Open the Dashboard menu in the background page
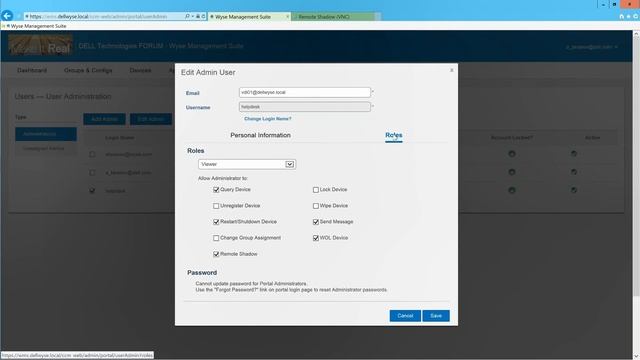Viewport: 640px width, 360px height. coord(32,70)
